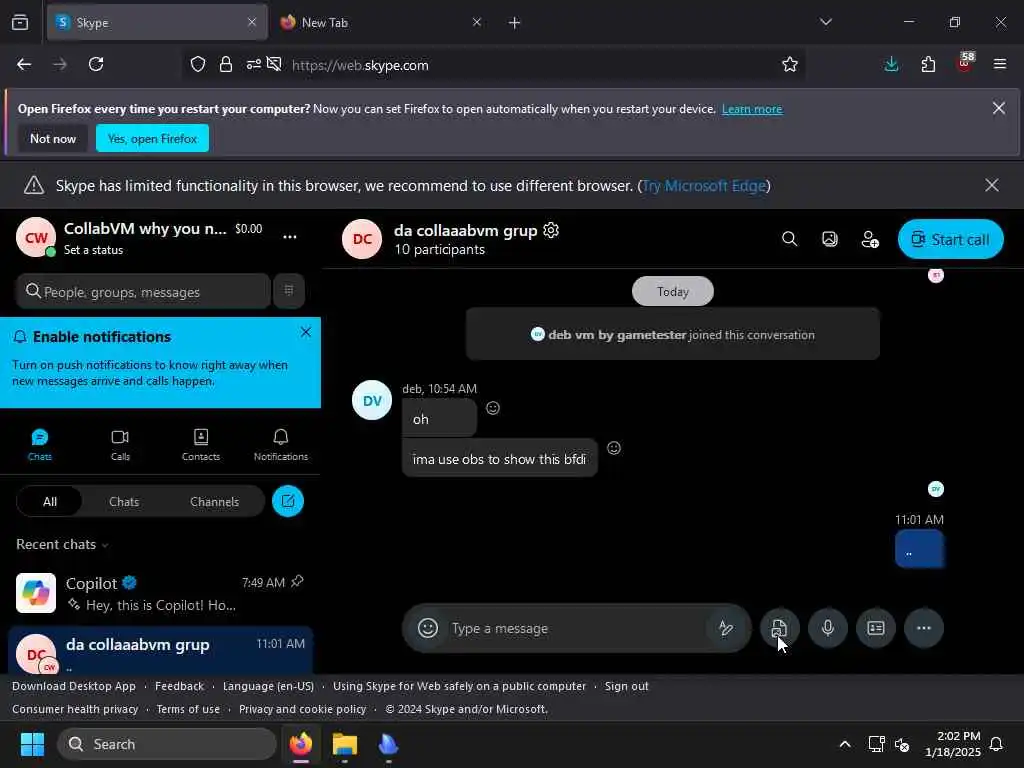Dismiss the Open Firefox startup prompt
The image size is (1024, 768).
click(x=999, y=108)
